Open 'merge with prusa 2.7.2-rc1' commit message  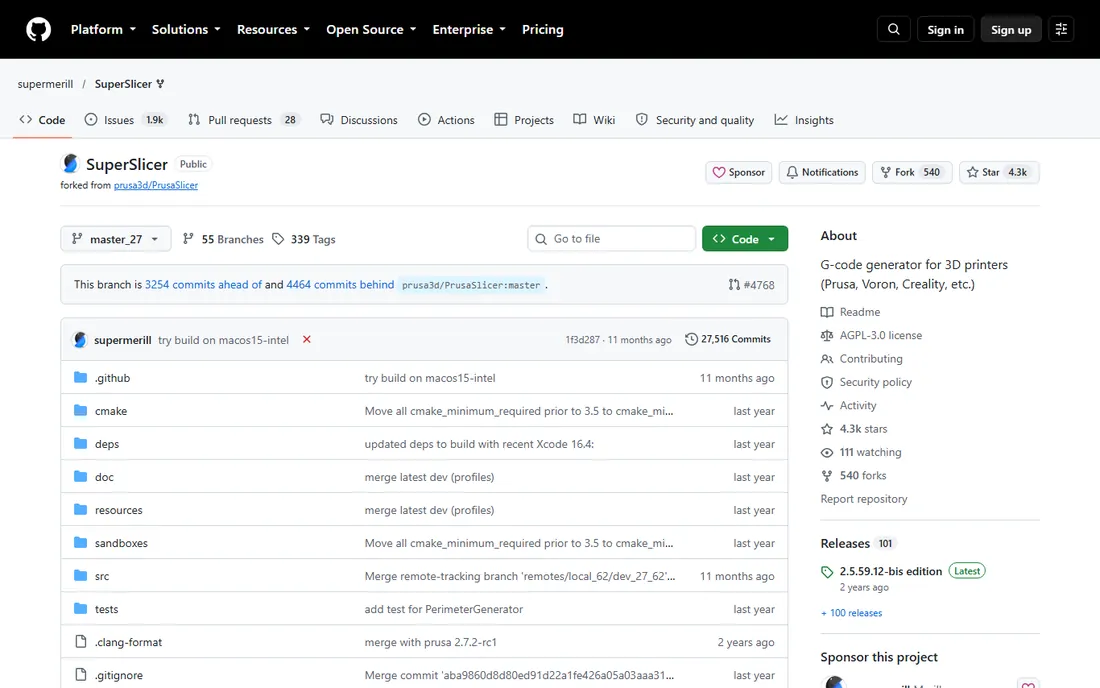430,642
